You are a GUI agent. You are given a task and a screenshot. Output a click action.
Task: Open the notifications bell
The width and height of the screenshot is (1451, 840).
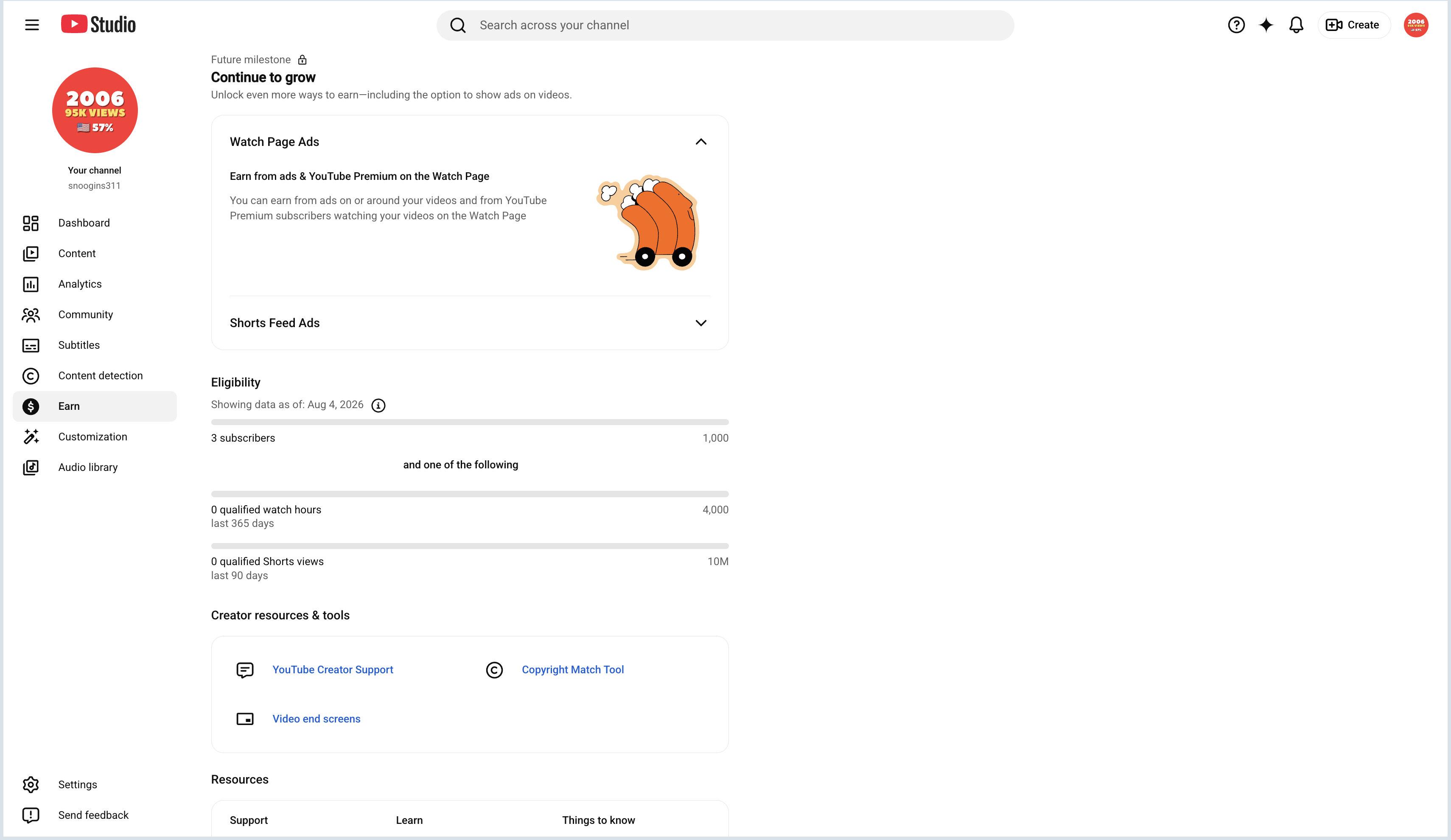pos(1296,25)
